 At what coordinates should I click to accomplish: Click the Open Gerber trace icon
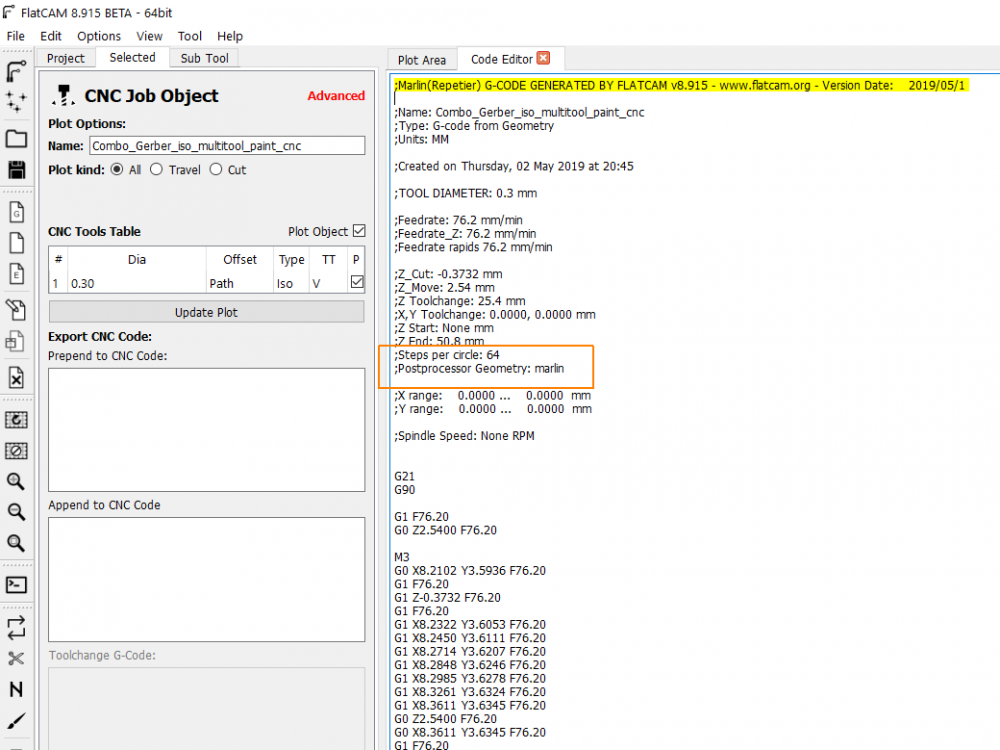tap(16, 71)
